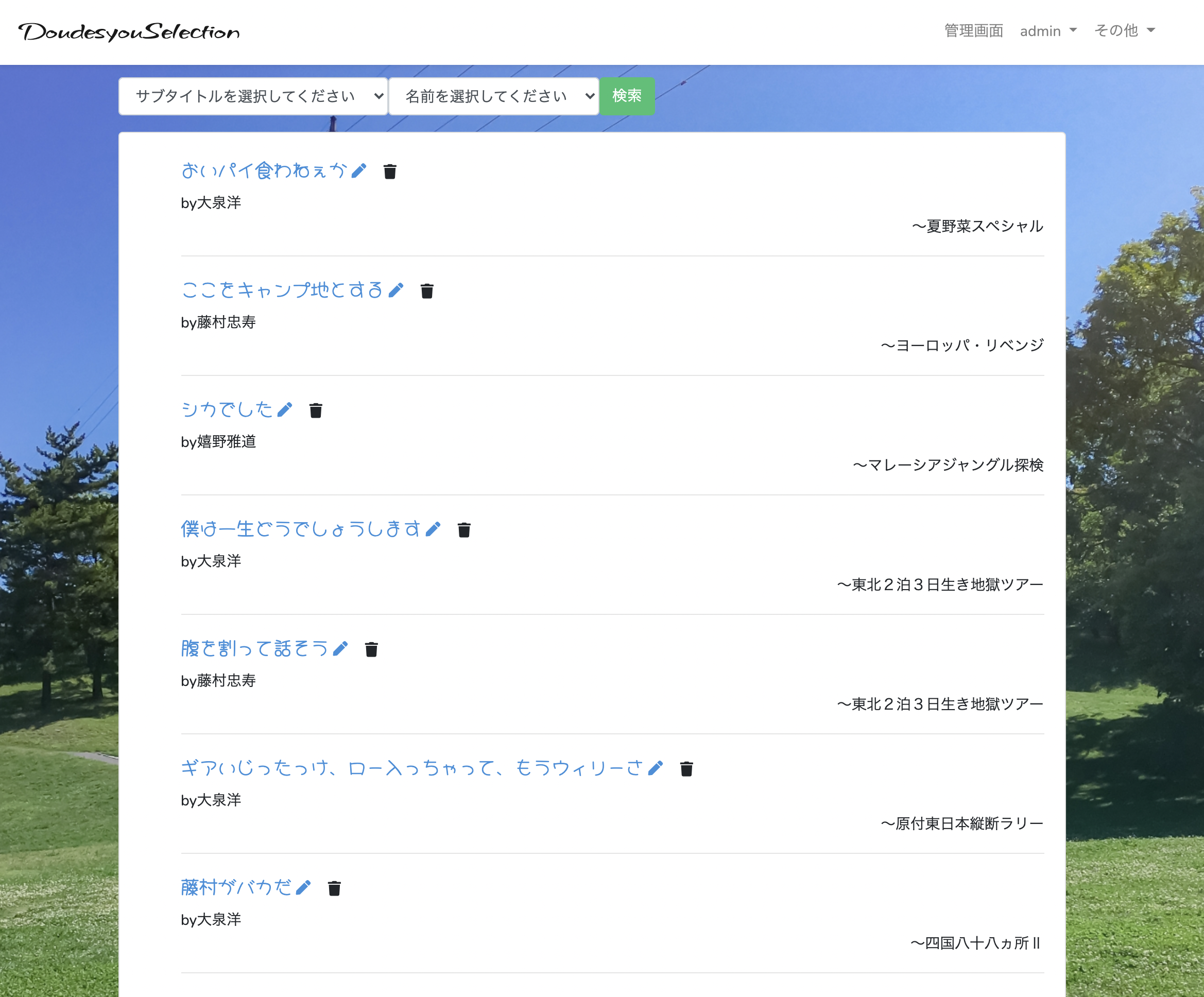This screenshot has width=1204, height=997.
Task: Go to 管理画面 in the navbar
Action: (973, 30)
